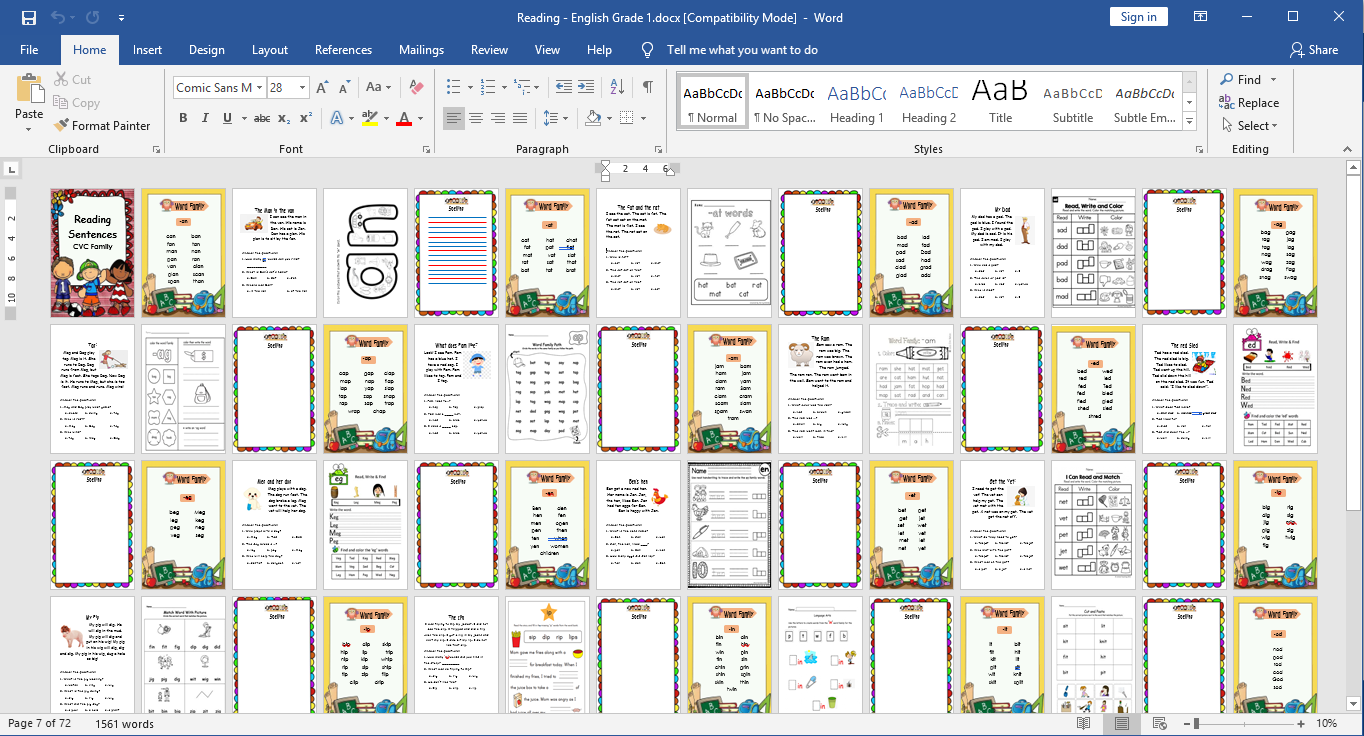Click the Paste clipboard icon
The height and width of the screenshot is (736, 1364).
pyautogui.click(x=29, y=90)
